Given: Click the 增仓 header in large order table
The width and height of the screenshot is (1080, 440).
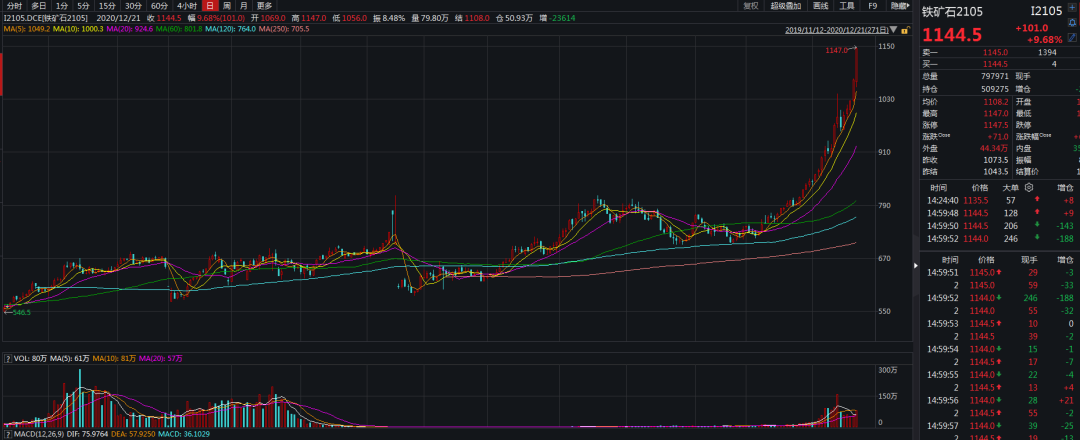Looking at the screenshot, I should point(1066,187).
